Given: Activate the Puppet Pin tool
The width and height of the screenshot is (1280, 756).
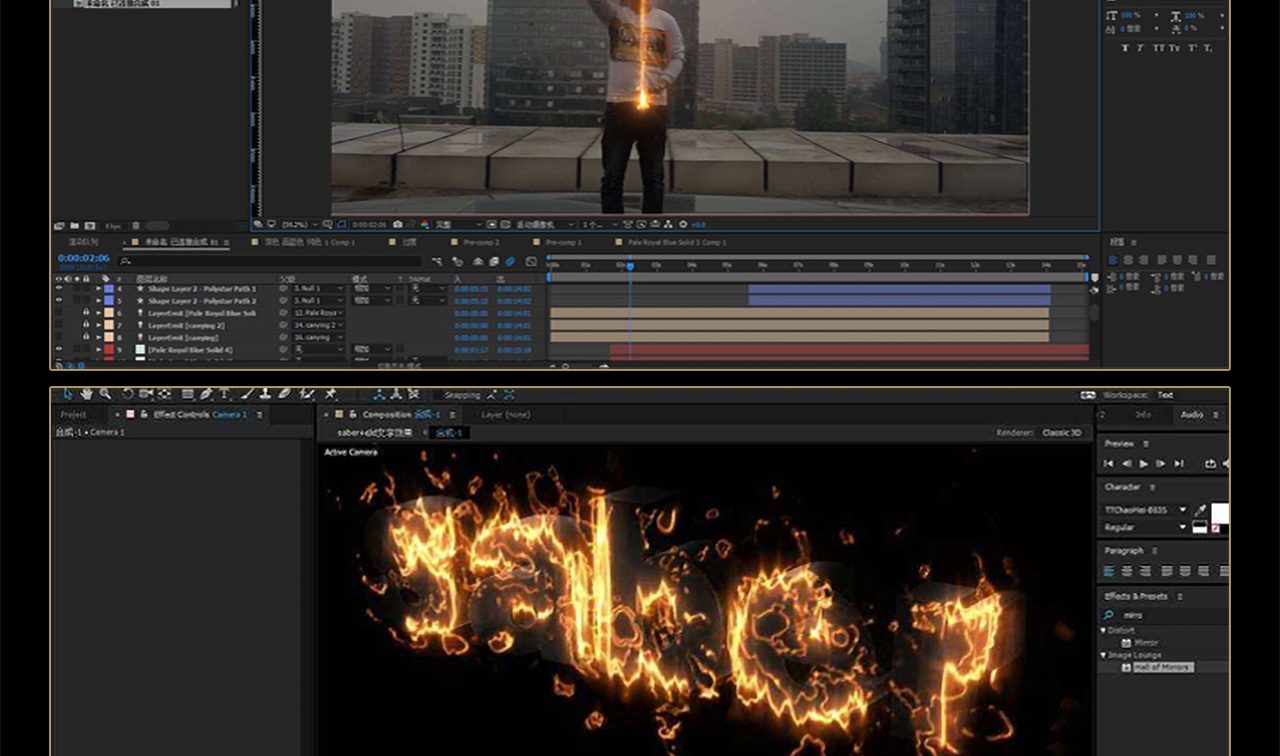Looking at the screenshot, I should point(331,395).
